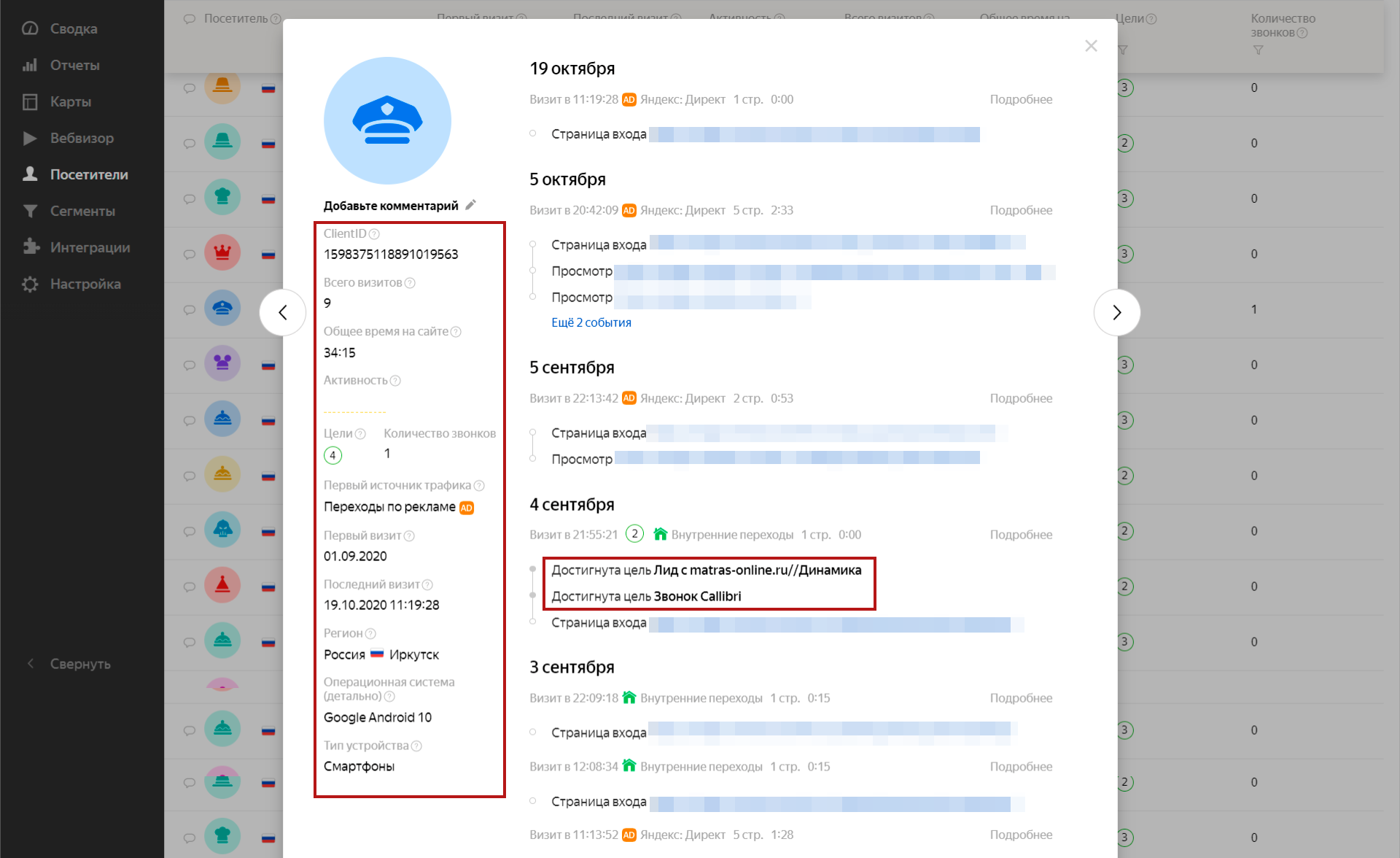Viewport: 1400px width, 858px height.
Task: Go to Интеграции in the sidebar
Action: (90, 247)
